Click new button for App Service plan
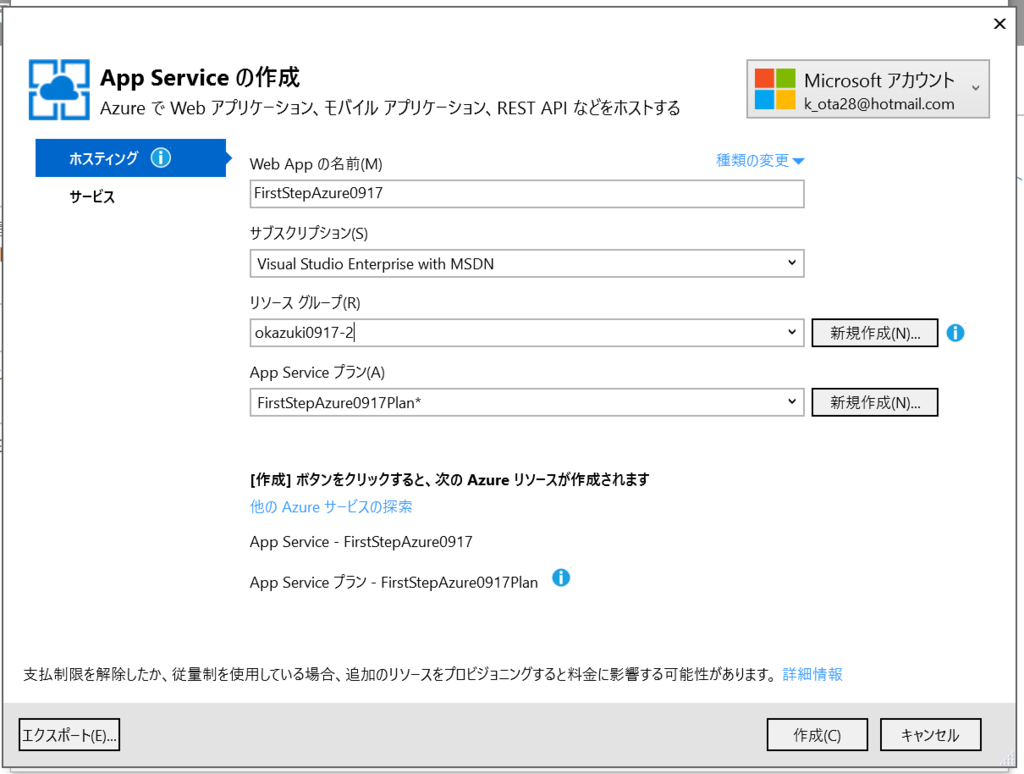 pyautogui.click(x=874, y=402)
